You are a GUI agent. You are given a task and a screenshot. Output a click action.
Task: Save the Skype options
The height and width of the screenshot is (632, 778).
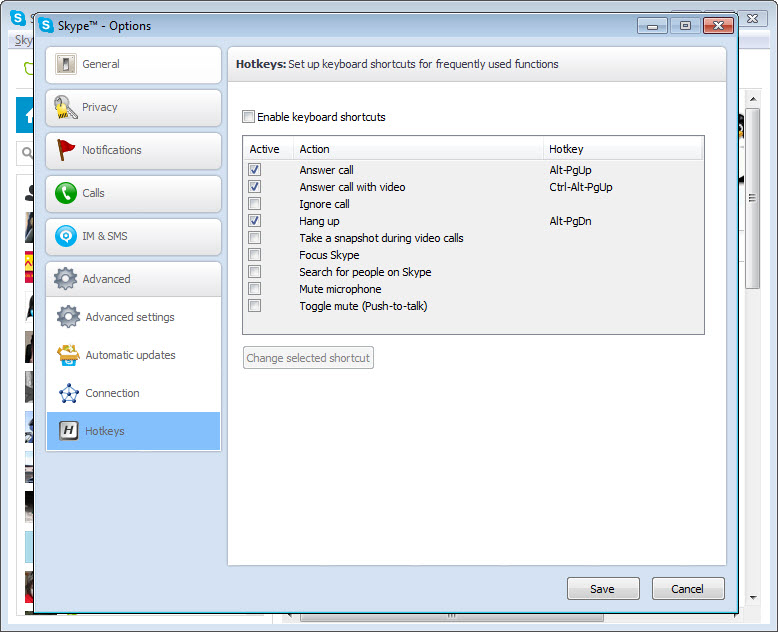tap(603, 589)
